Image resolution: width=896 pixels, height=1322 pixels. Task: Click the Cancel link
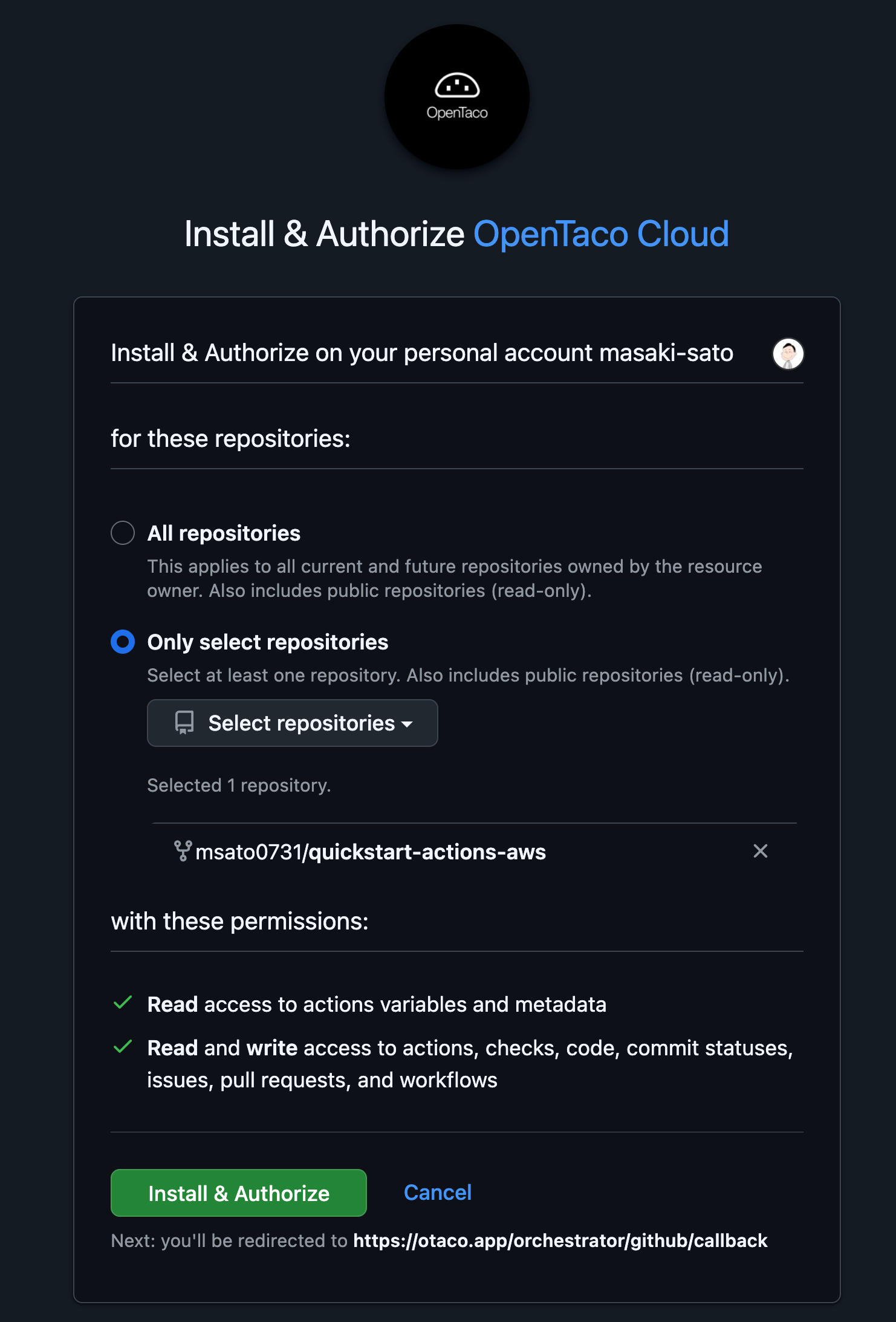coord(437,1193)
